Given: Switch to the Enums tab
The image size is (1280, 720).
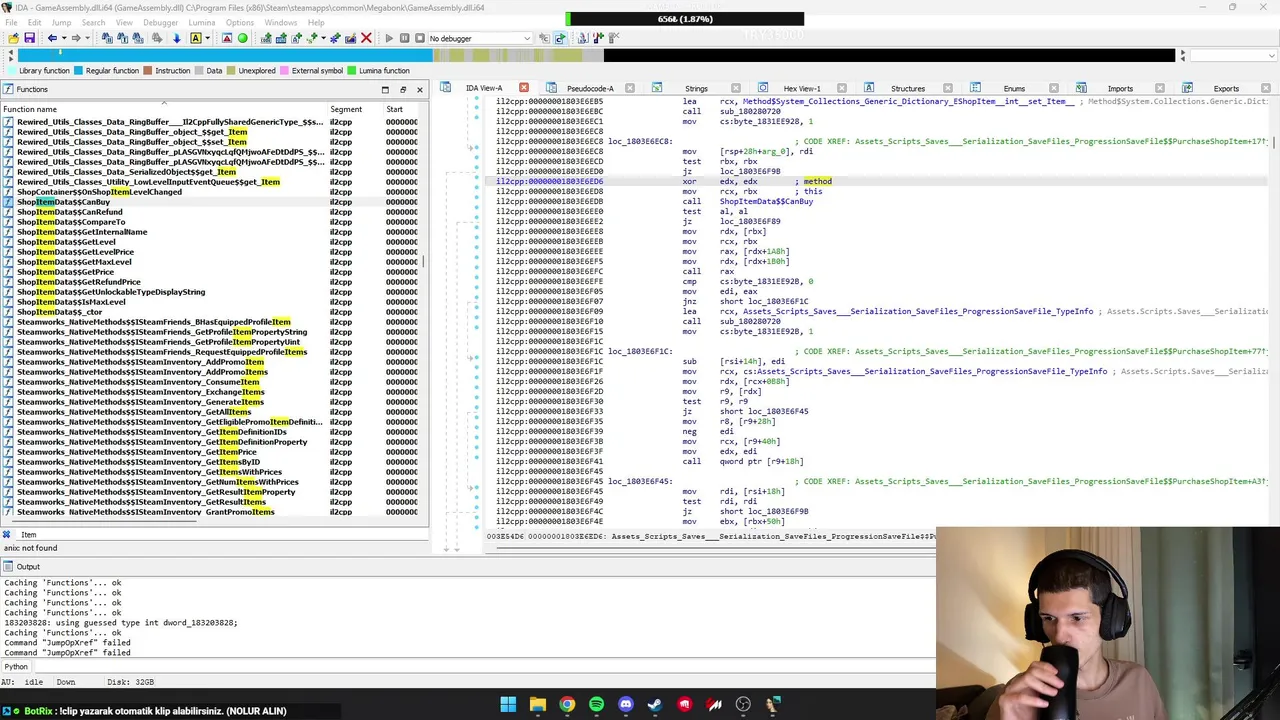Looking at the screenshot, I should coord(1014,88).
